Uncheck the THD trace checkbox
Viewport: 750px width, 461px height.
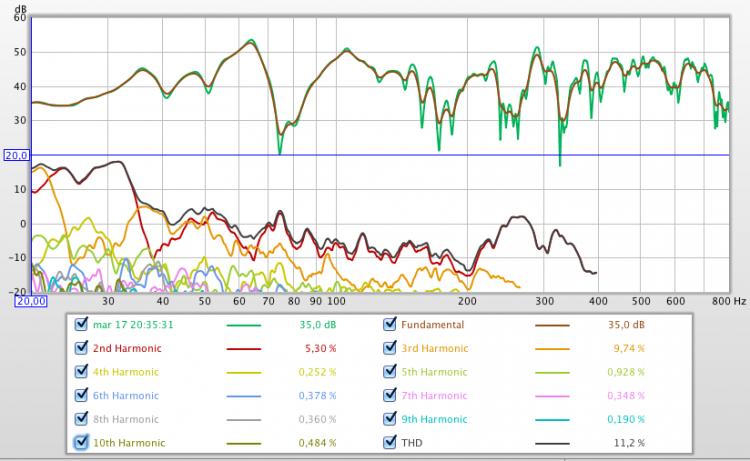[390, 442]
